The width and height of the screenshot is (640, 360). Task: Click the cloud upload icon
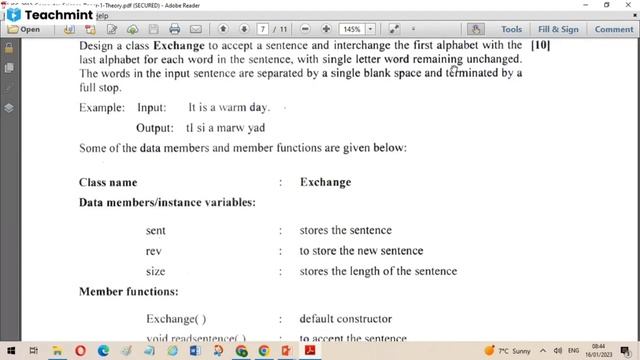[x=132, y=29]
